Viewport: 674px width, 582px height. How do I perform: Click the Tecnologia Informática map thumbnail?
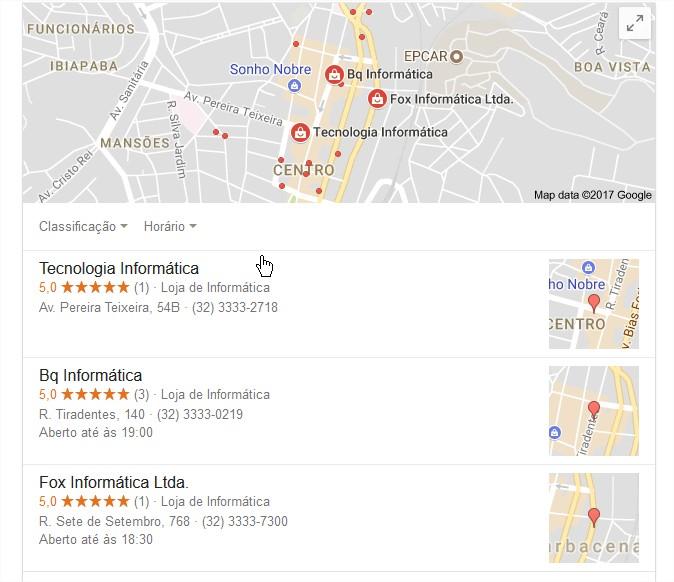(594, 304)
